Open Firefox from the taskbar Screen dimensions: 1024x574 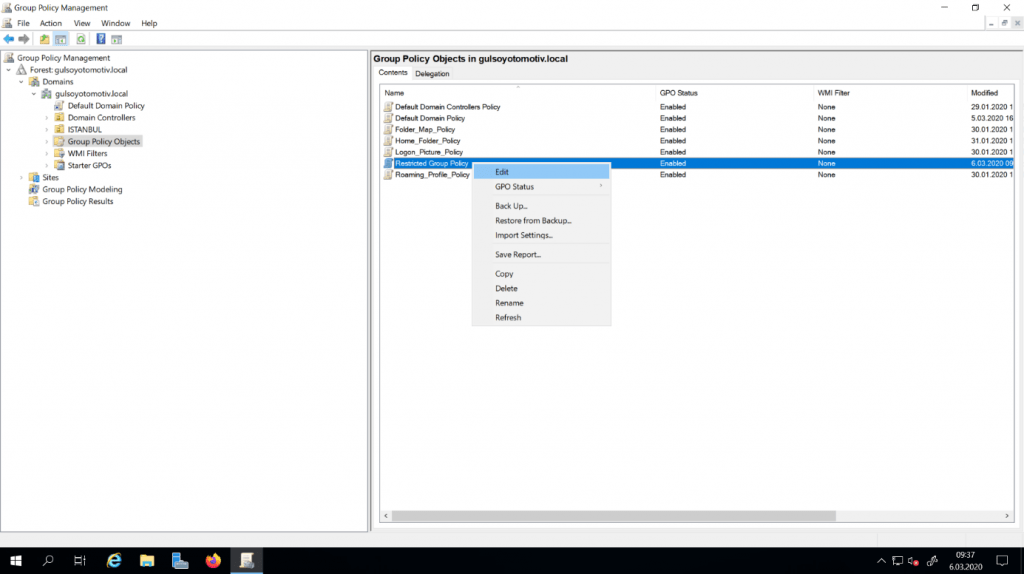pos(212,561)
